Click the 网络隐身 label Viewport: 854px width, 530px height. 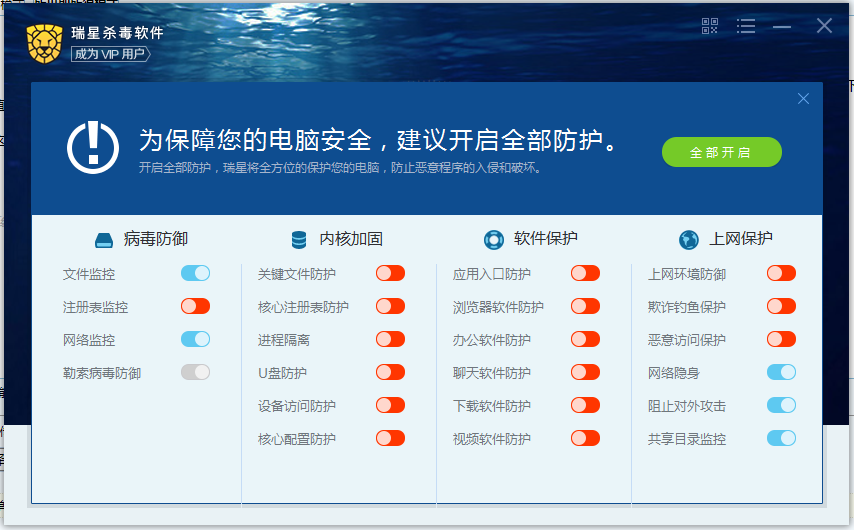674,374
